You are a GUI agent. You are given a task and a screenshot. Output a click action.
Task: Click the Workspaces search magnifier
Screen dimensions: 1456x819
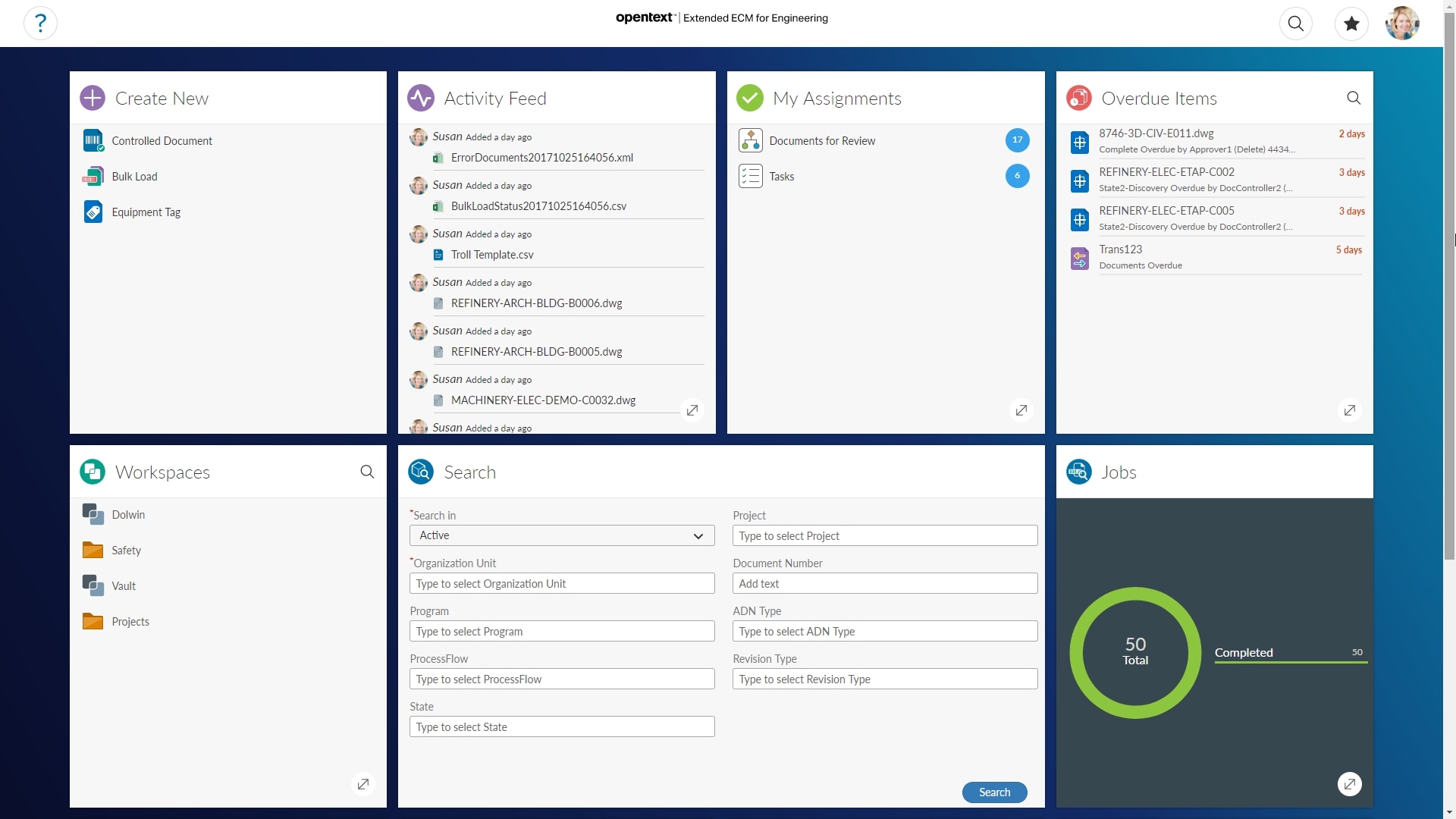(x=367, y=471)
